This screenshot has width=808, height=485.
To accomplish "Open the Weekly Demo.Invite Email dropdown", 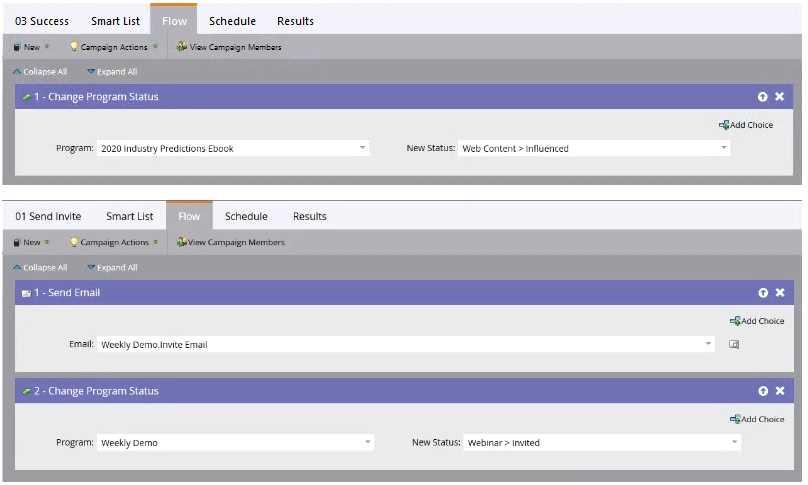I will (x=709, y=344).
